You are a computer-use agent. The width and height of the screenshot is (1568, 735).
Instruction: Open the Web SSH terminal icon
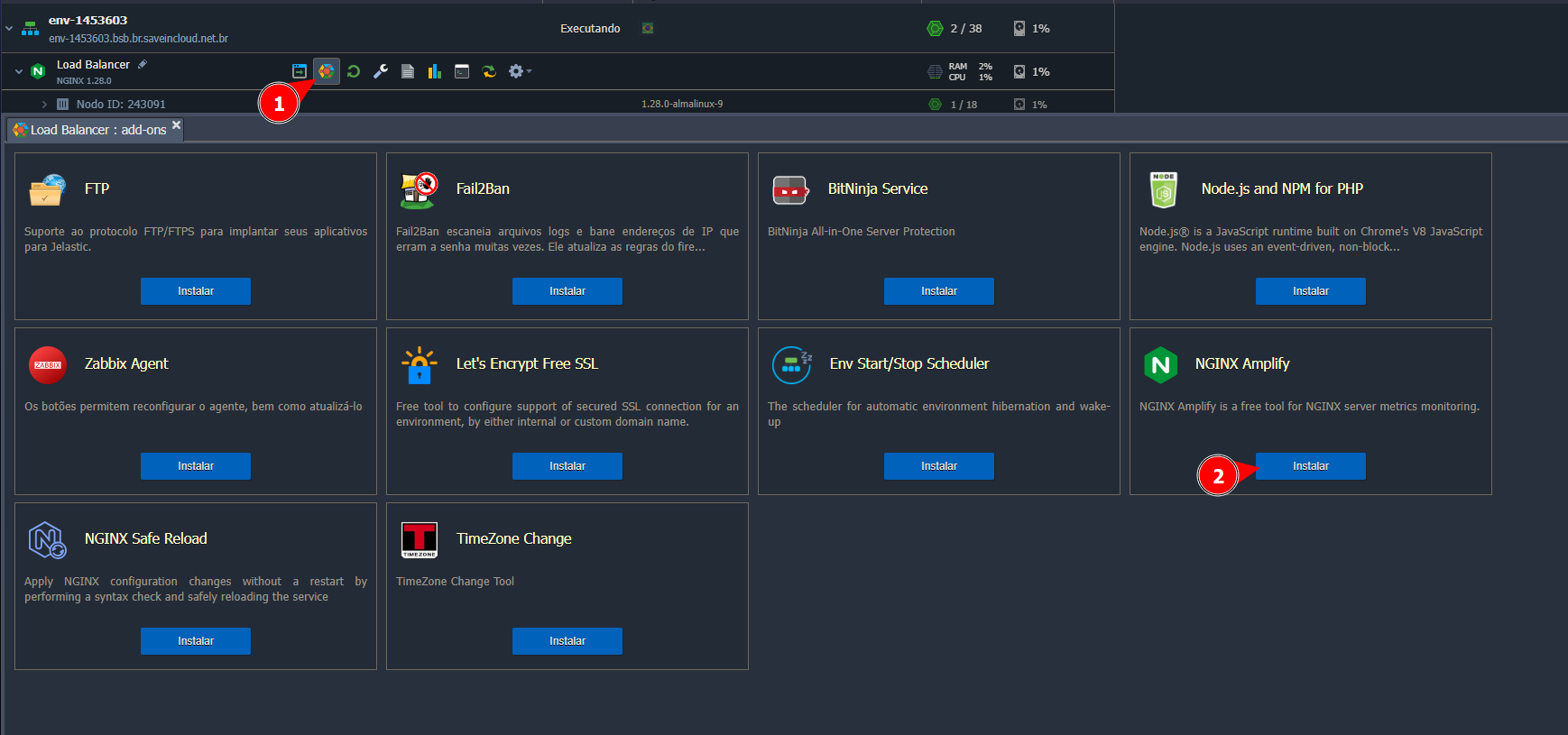pyautogui.click(x=462, y=71)
